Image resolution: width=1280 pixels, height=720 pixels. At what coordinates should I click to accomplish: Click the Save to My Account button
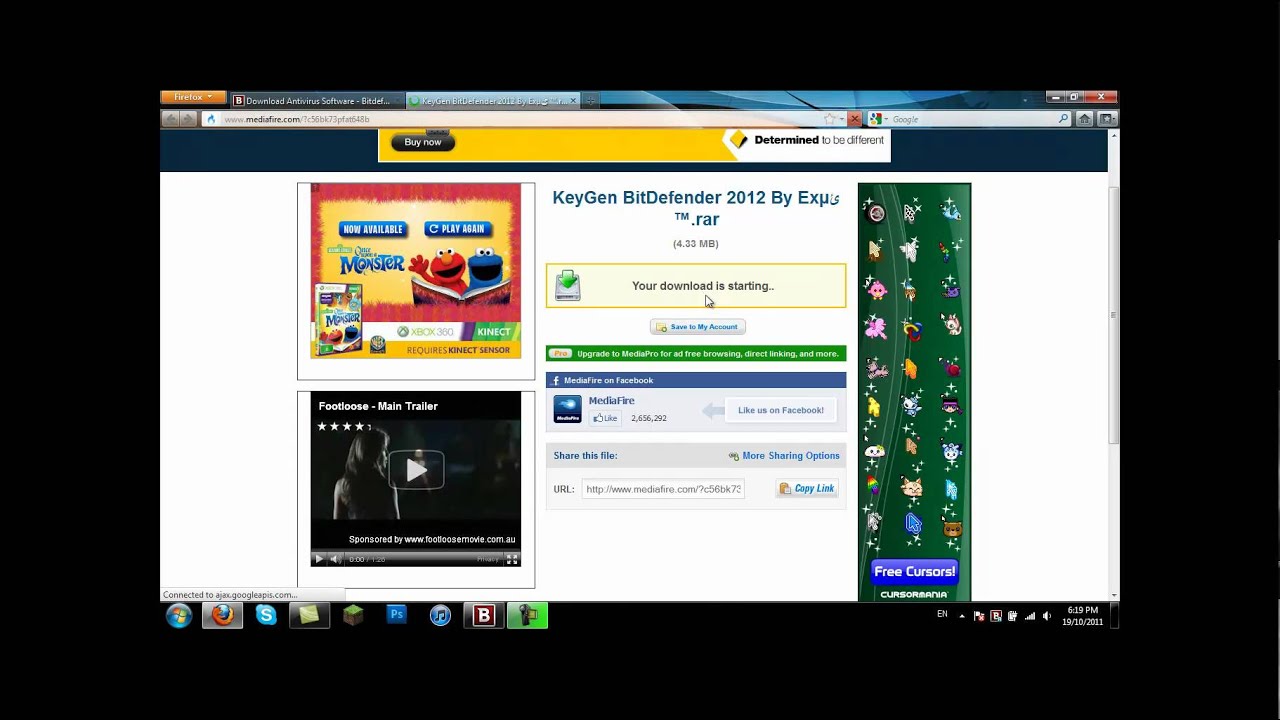coord(698,327)
